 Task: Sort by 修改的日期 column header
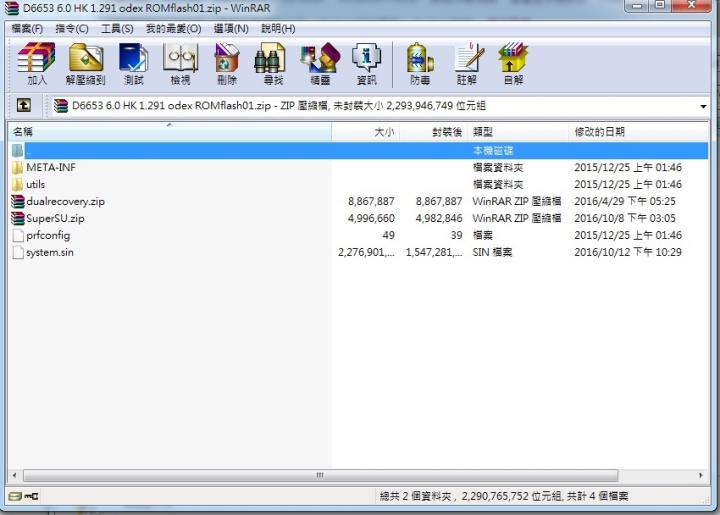coord(638,132)
